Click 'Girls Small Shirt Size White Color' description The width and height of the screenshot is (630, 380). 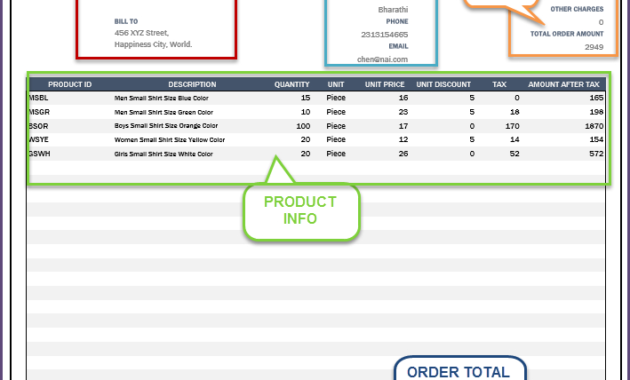click(x=163, y=154)
